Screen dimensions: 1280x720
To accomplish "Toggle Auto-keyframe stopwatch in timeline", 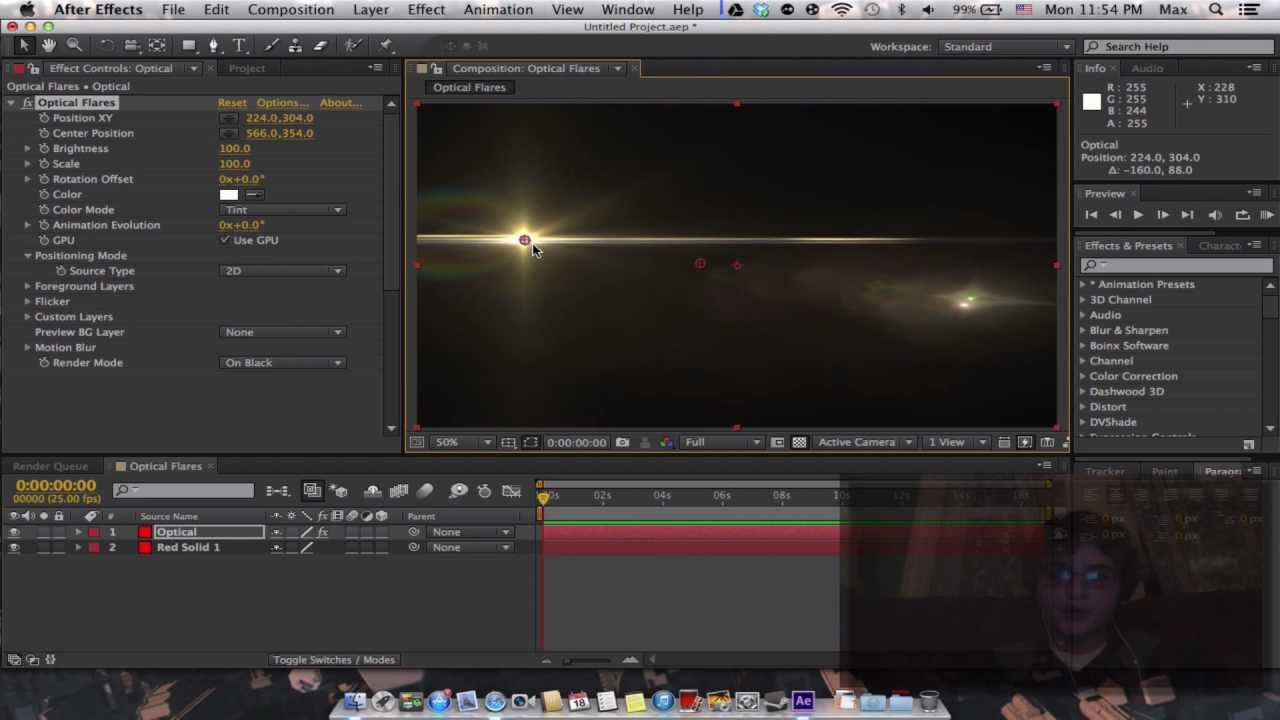I will coord(484,490).
